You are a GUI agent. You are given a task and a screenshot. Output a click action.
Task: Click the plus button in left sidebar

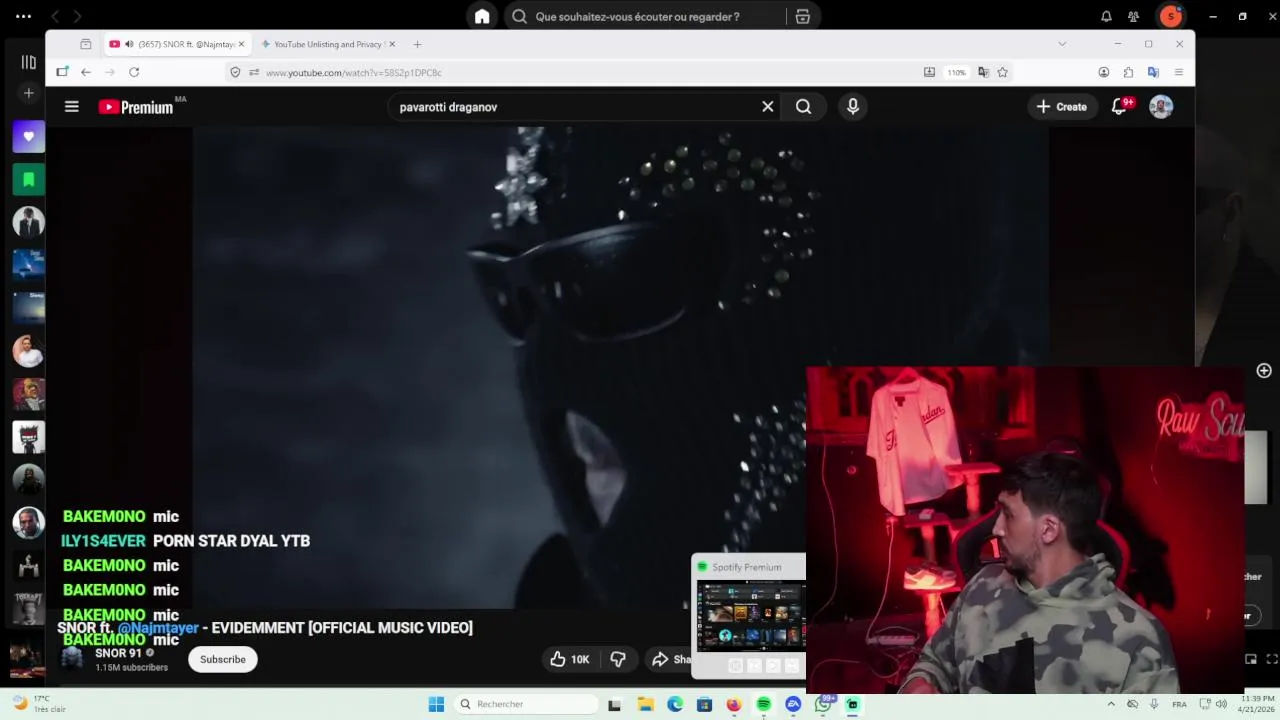click(x=28, y=93)
